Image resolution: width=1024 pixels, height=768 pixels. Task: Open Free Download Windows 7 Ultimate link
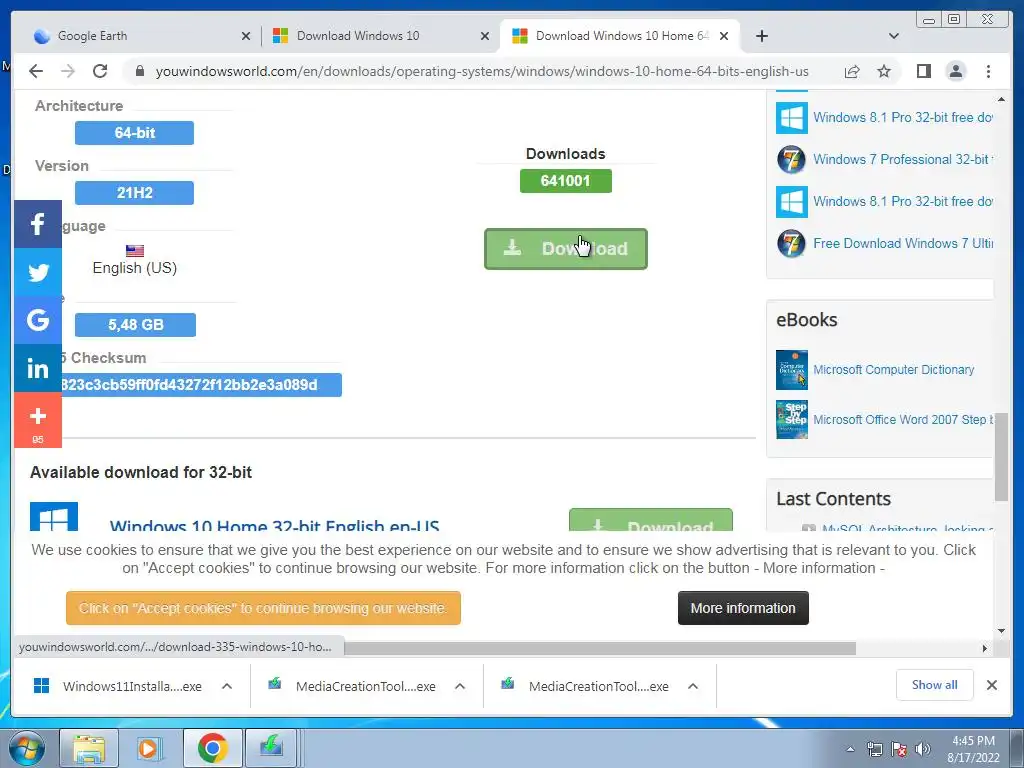[x=903, y=244]
